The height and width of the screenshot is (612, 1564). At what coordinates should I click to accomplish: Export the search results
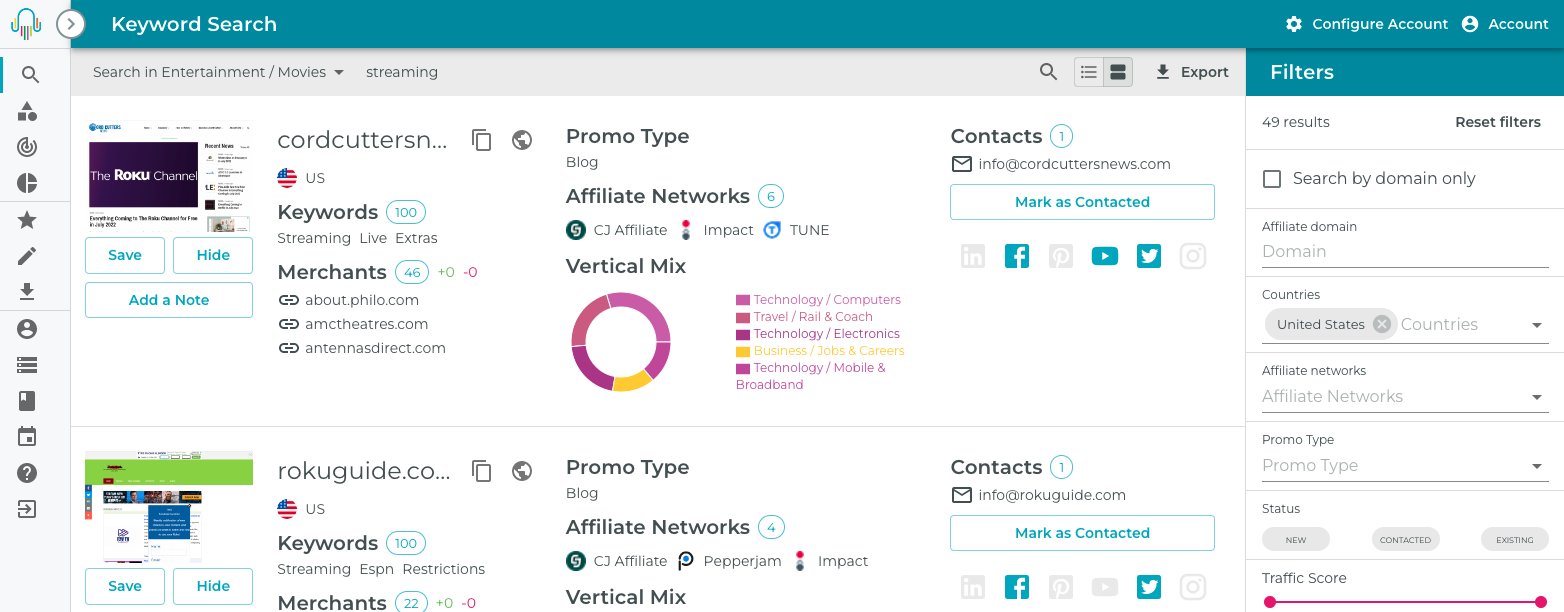click(1191, 72)
